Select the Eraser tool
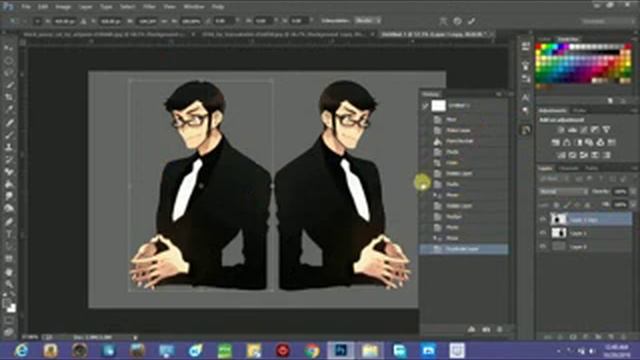This screenshot has width=640, height=360. tap(9, 172)
